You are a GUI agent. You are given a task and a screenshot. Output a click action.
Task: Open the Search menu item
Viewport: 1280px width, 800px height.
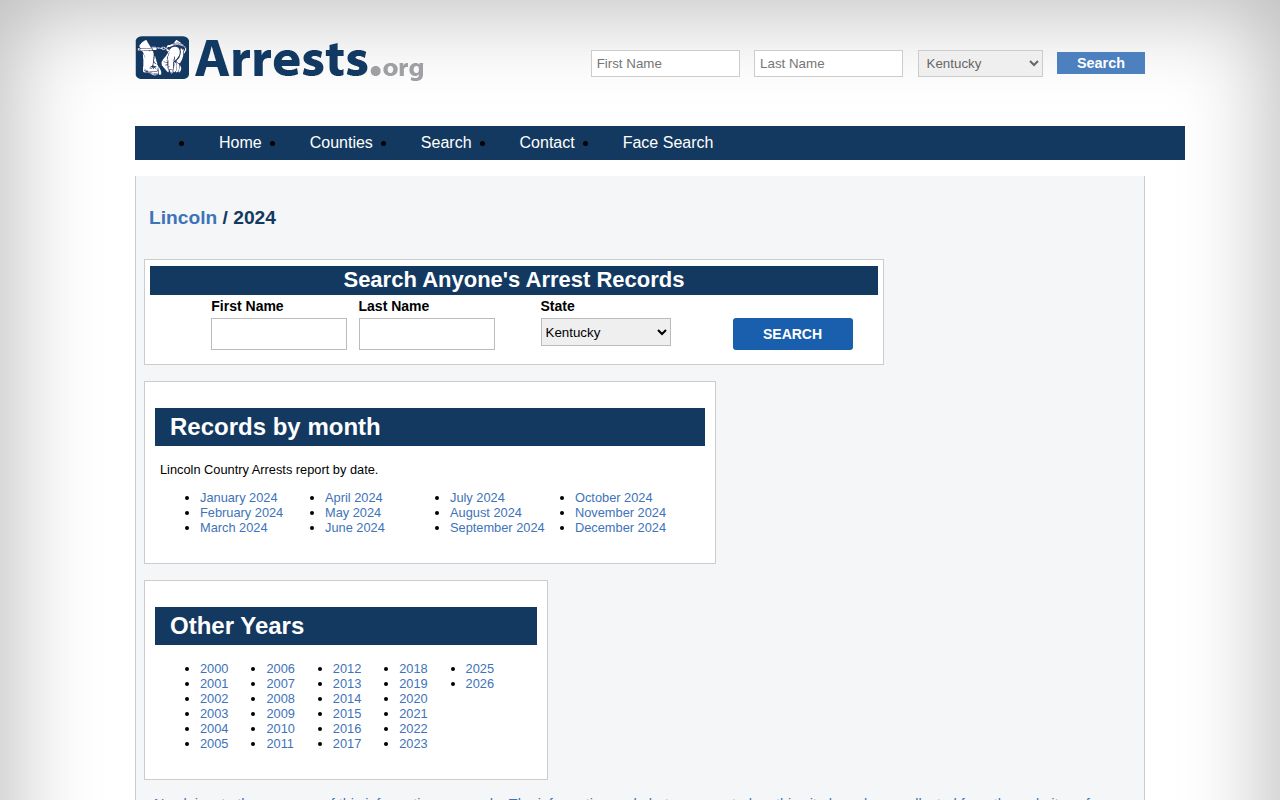point(446,142)
